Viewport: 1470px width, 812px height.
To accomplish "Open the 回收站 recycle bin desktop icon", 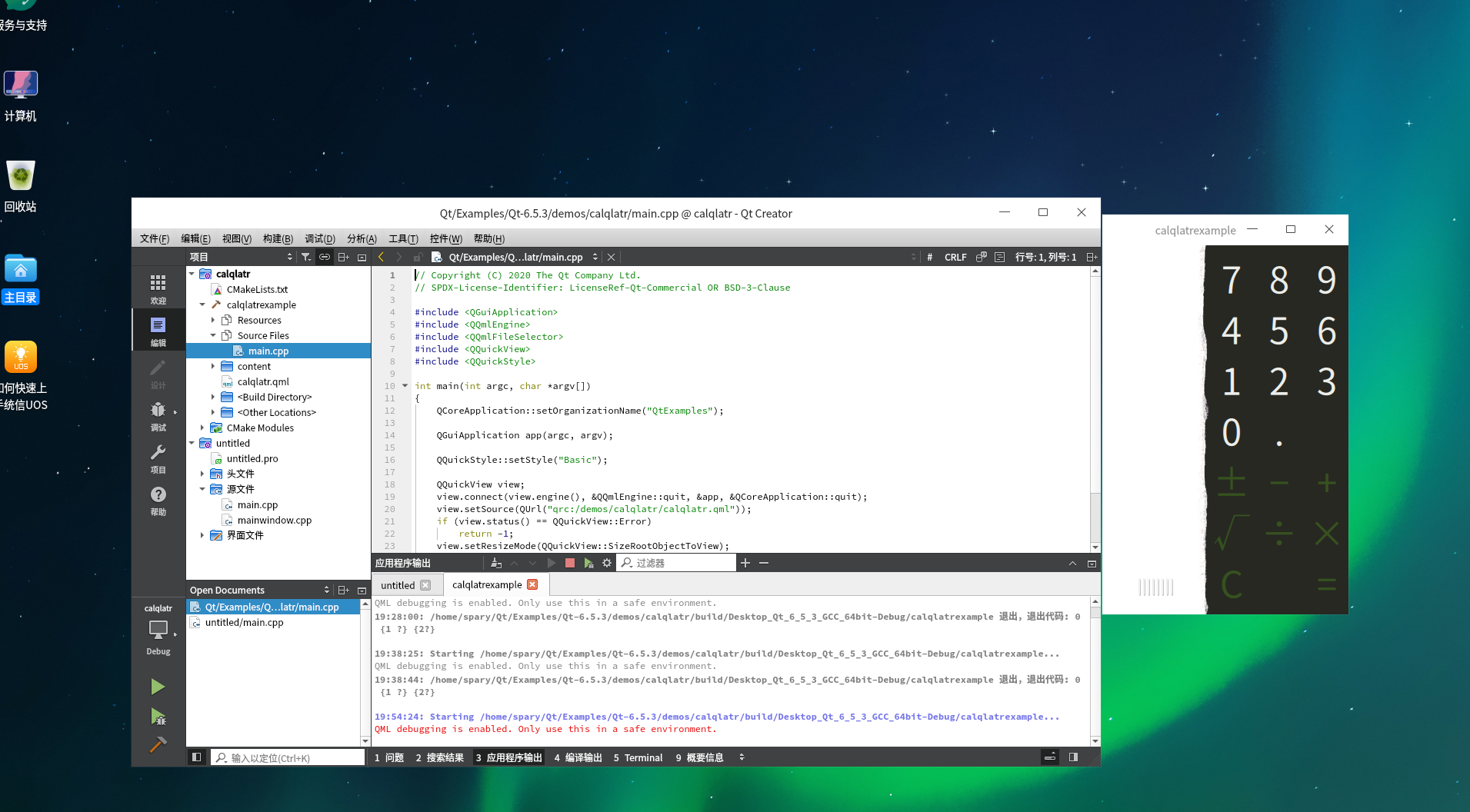I will click(x=21, y=187).
